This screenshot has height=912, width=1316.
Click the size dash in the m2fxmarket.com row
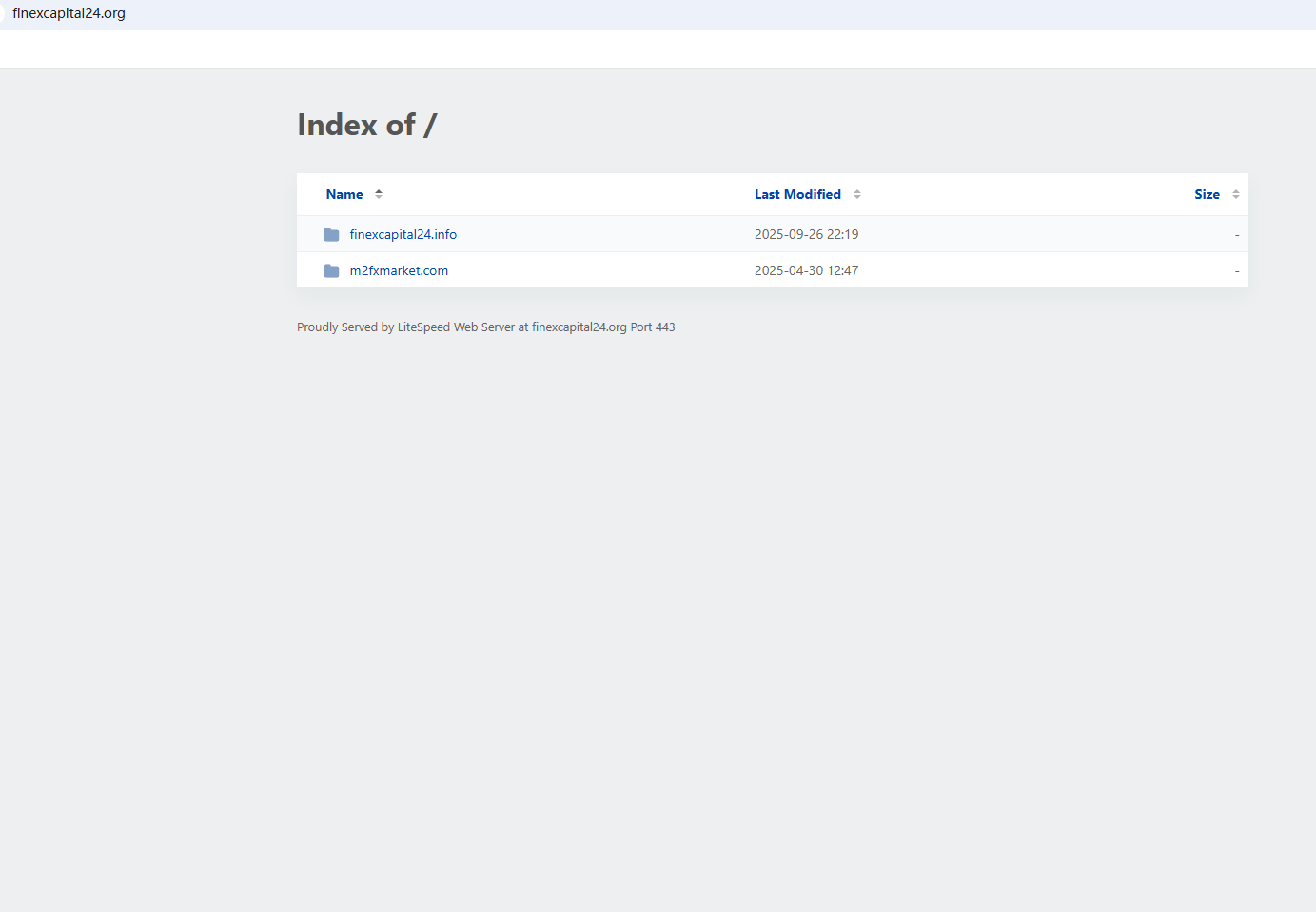pos(1237,270)
